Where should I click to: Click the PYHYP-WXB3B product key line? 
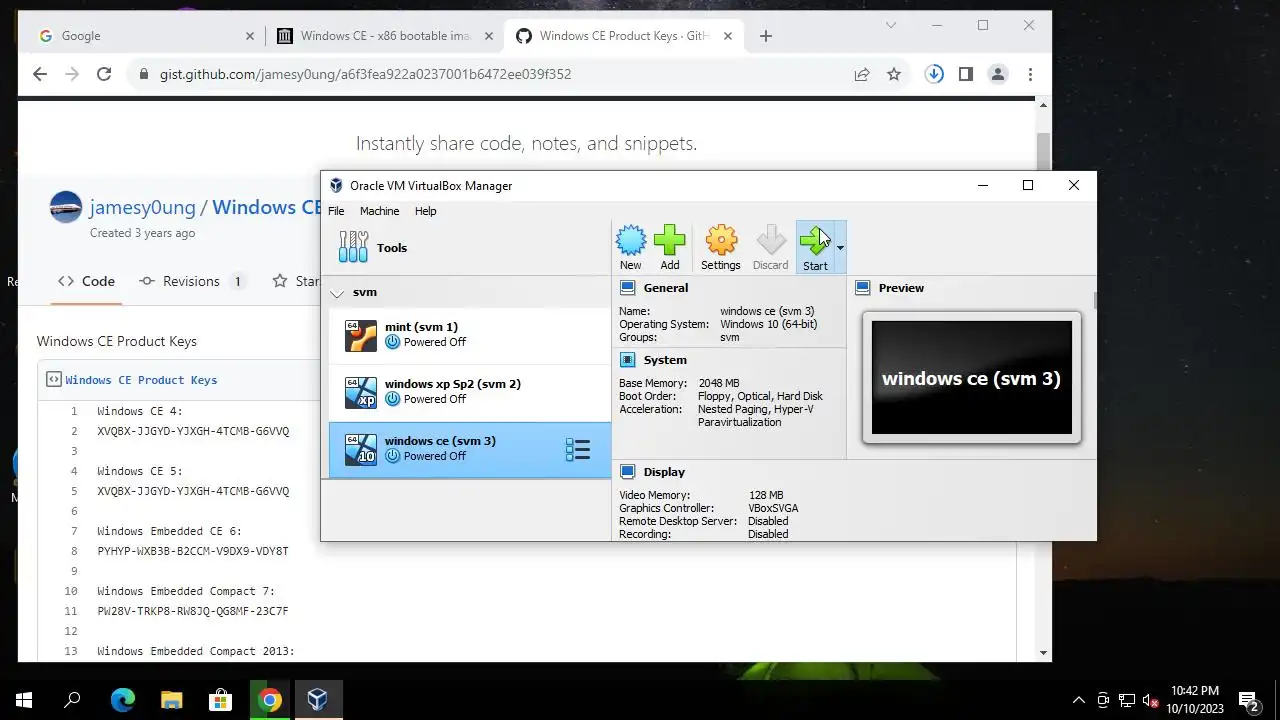(193, 551)
